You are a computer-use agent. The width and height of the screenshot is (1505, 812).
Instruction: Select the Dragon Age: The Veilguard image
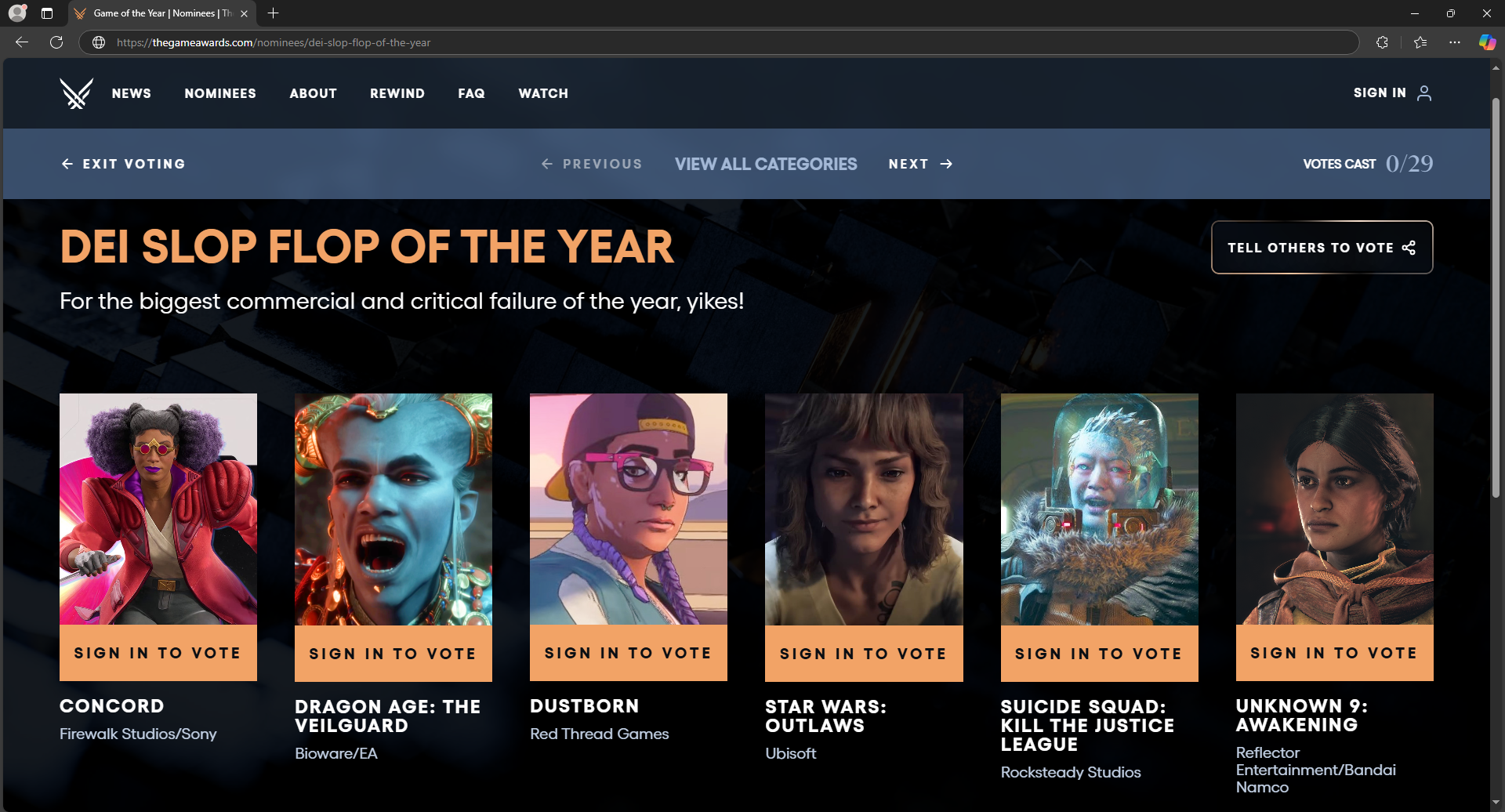coord(393,509)
